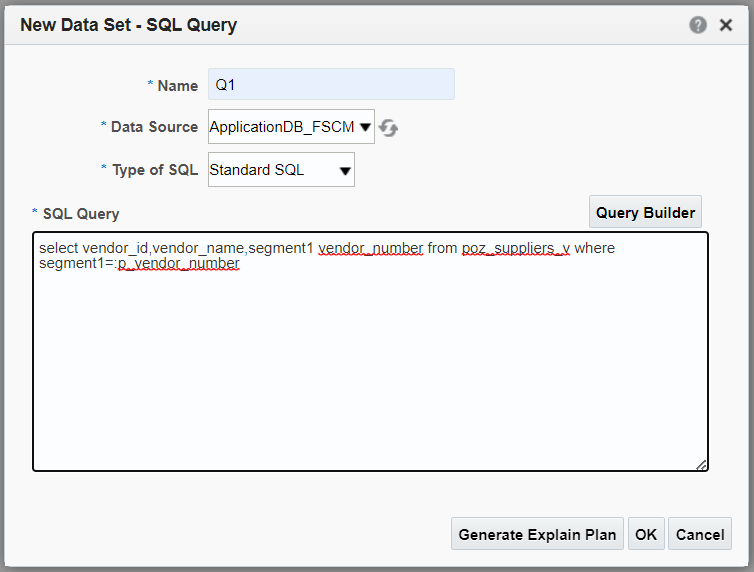Click the SQL text area resize handle
Viewport: 754px width, 572px height.
click(x=701, y=464)
